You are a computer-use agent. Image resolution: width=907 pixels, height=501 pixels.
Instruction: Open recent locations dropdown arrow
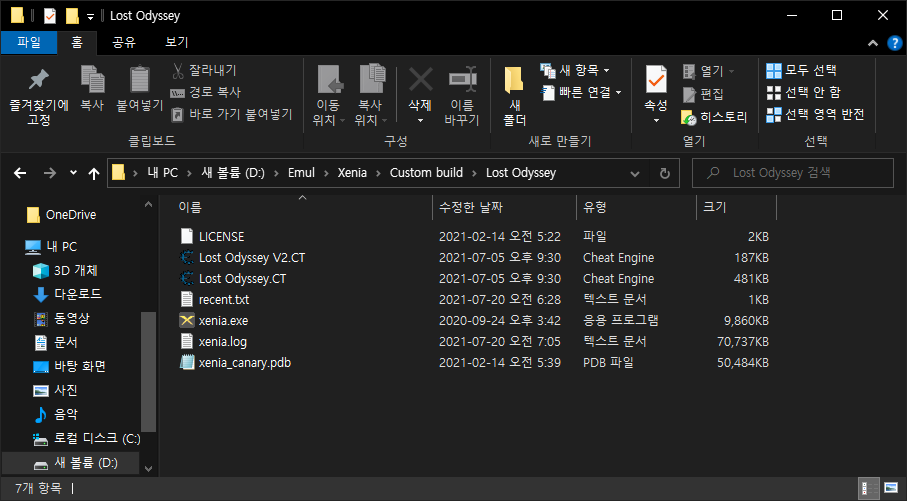click(73, 173)
